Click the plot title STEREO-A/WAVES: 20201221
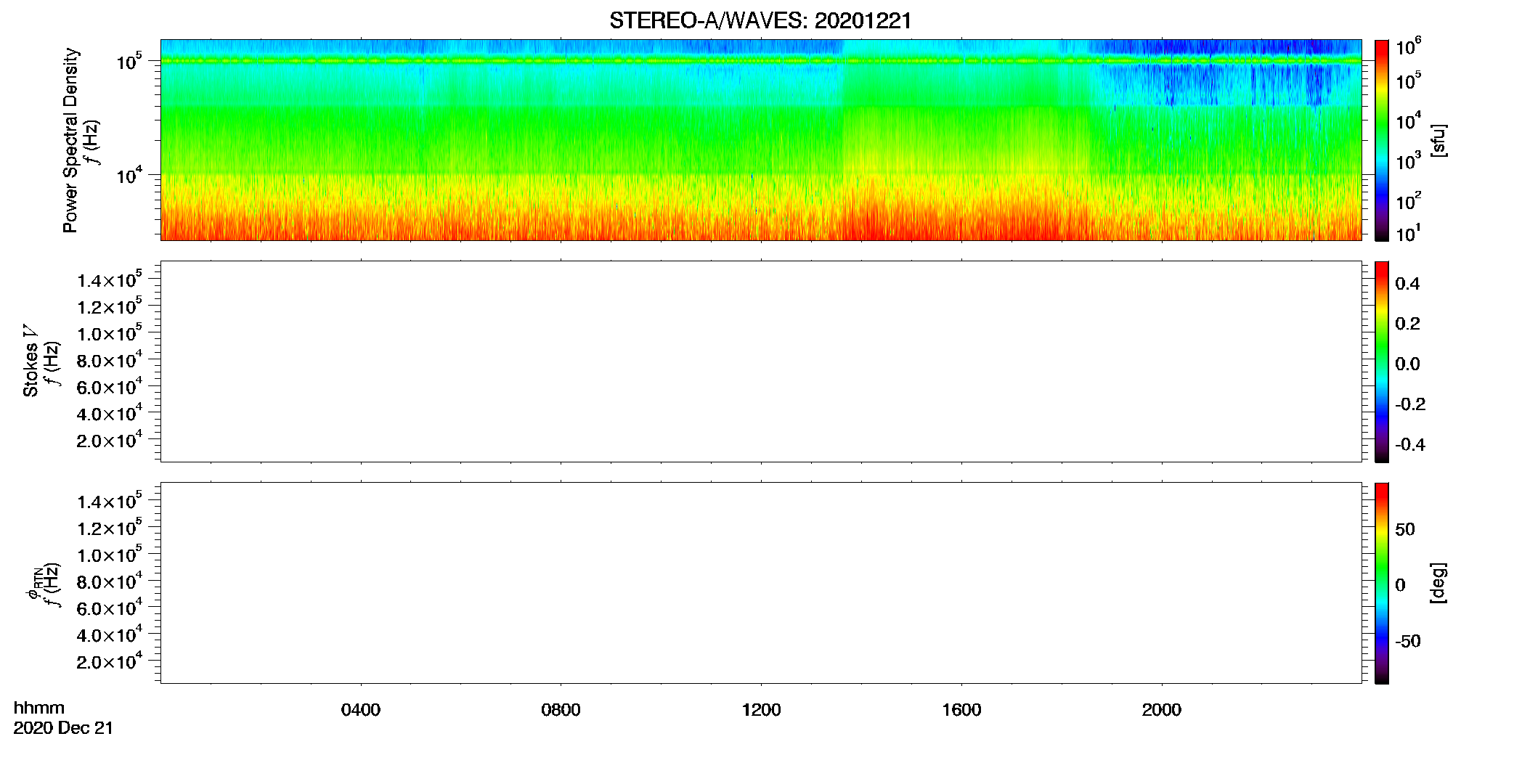This screenshot has width=1522, height=784. click(x=760, y=21)
